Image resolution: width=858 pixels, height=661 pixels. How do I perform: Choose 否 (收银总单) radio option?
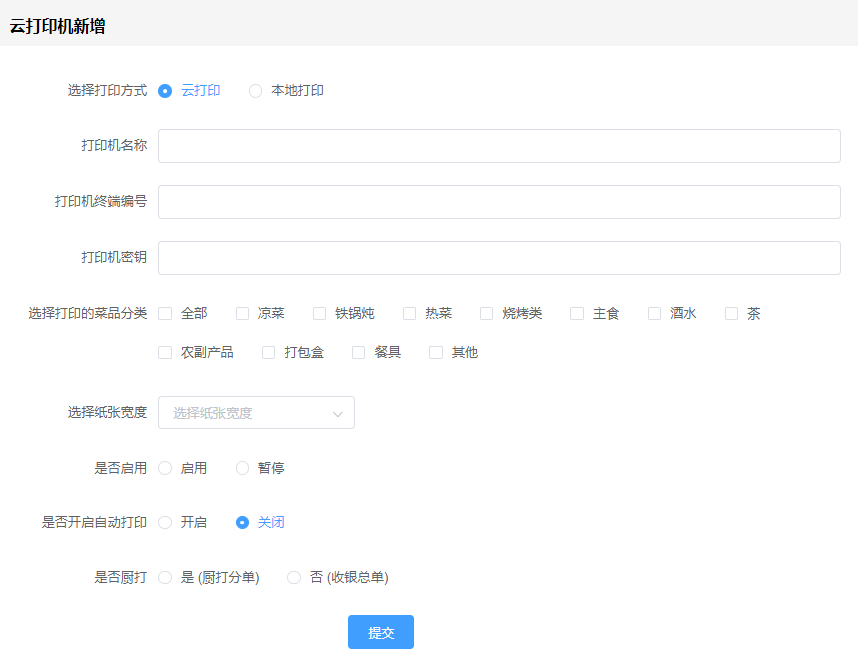click(x=294, y=578)
